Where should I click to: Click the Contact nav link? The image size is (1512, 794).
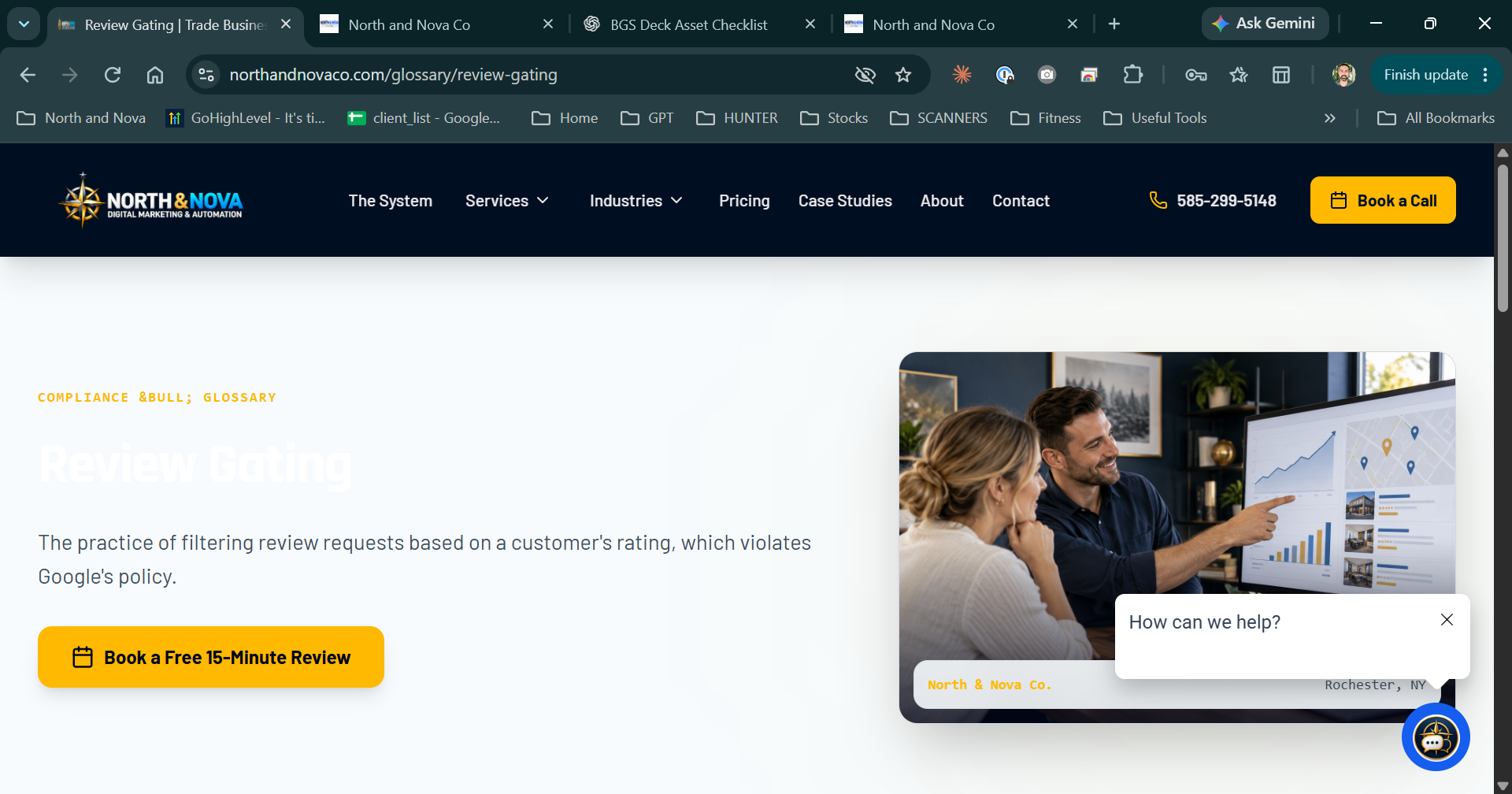pos(1021,201)
